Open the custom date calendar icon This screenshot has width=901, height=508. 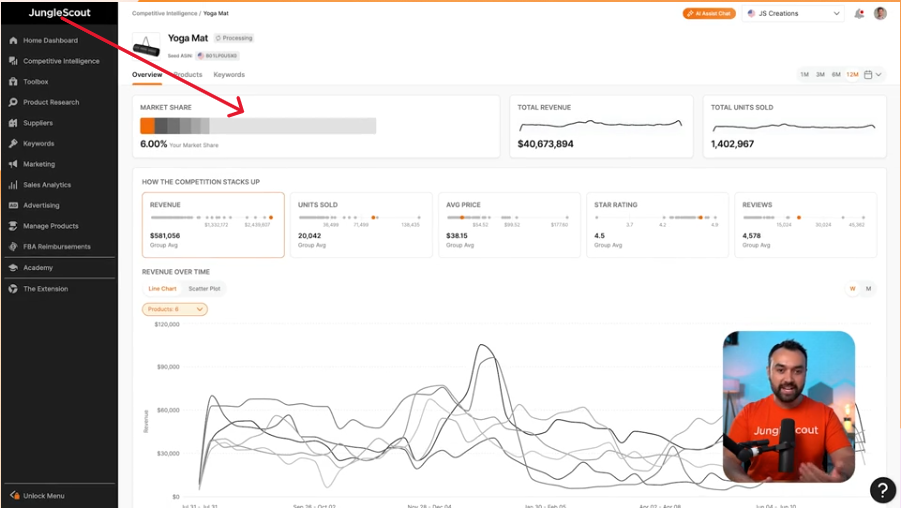point(868,75)
